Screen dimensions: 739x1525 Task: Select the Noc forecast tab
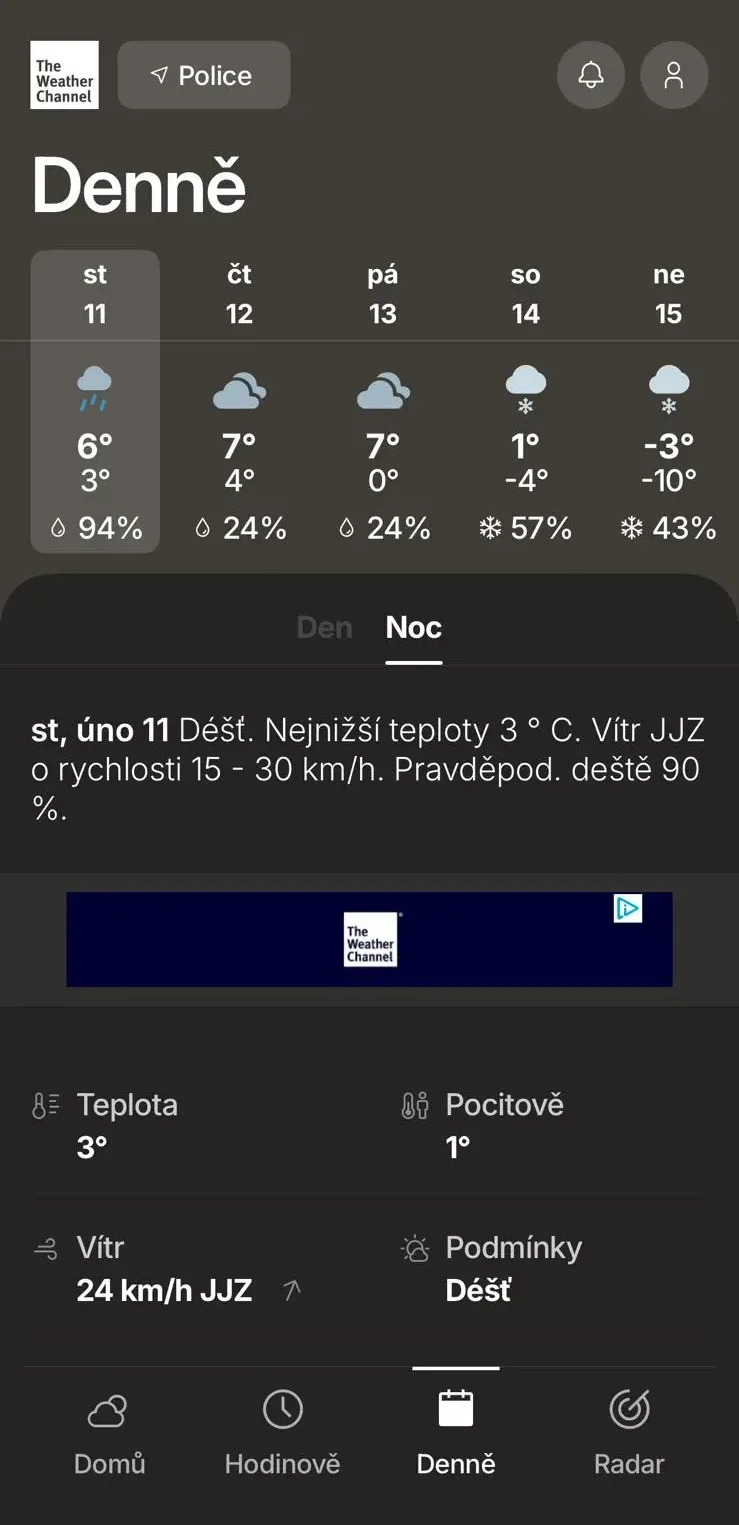pos(414,627)
